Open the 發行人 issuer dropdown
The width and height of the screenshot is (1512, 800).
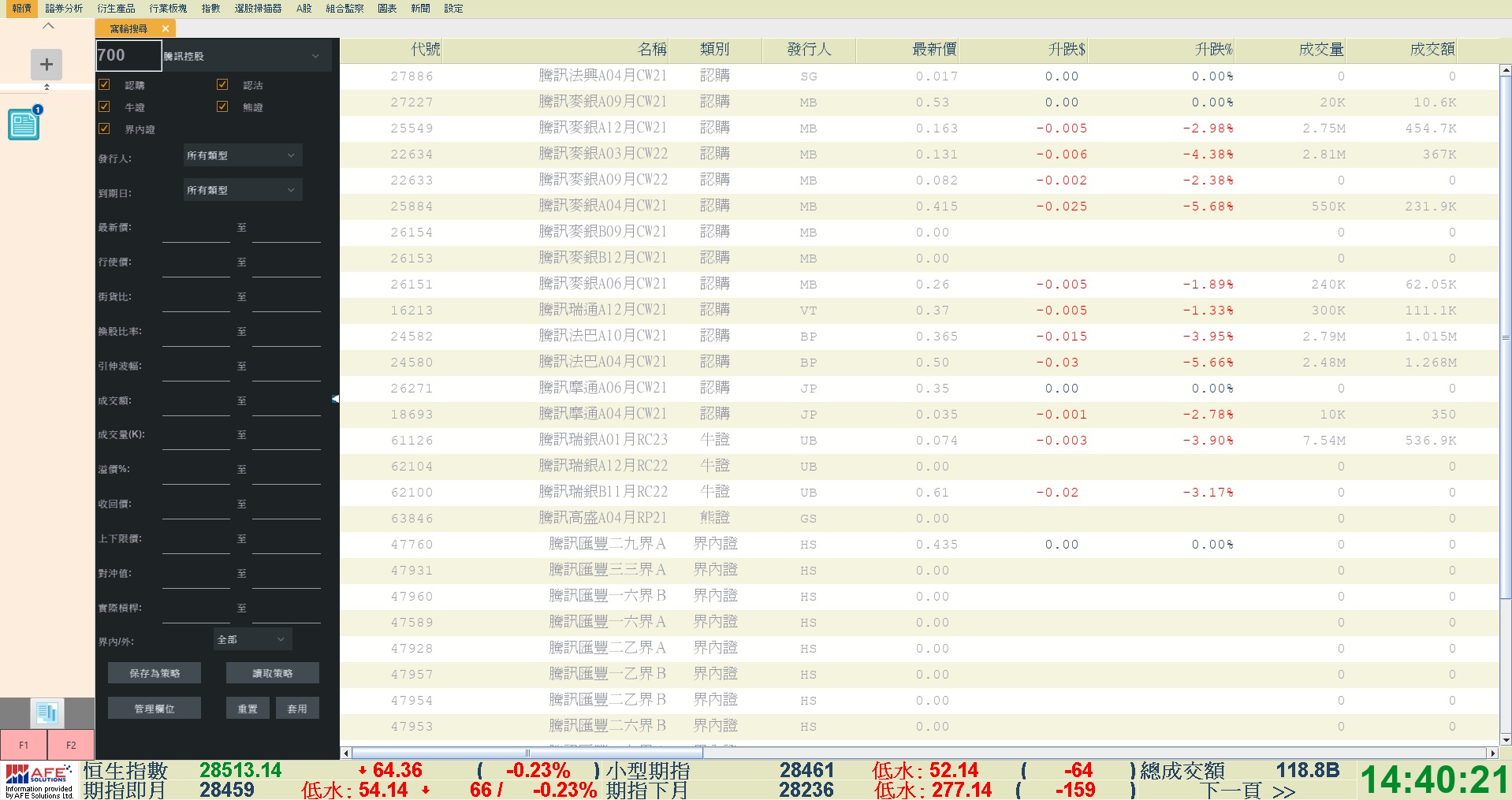[242, 155]
